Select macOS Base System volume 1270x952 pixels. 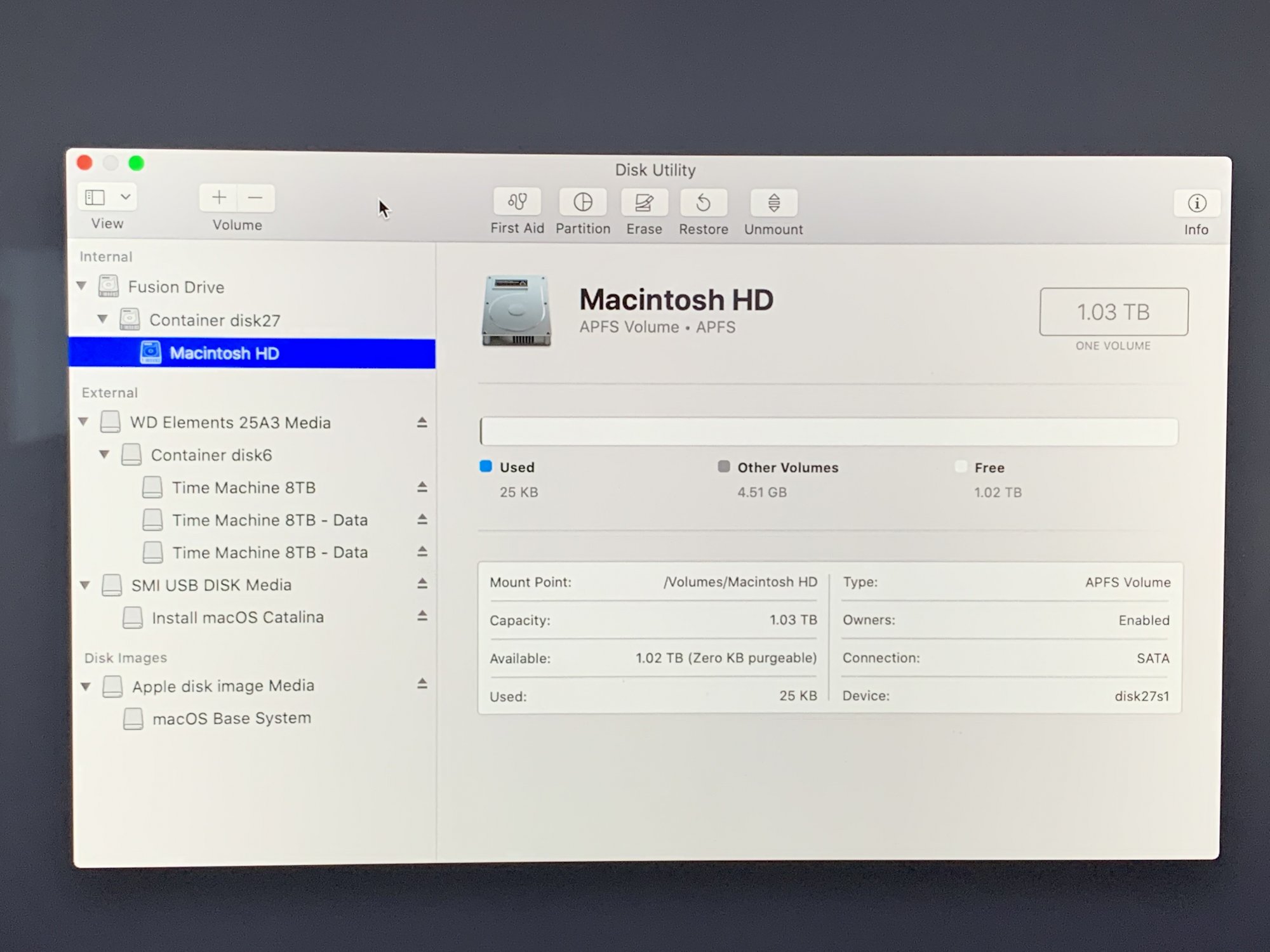tap(231, 718)
